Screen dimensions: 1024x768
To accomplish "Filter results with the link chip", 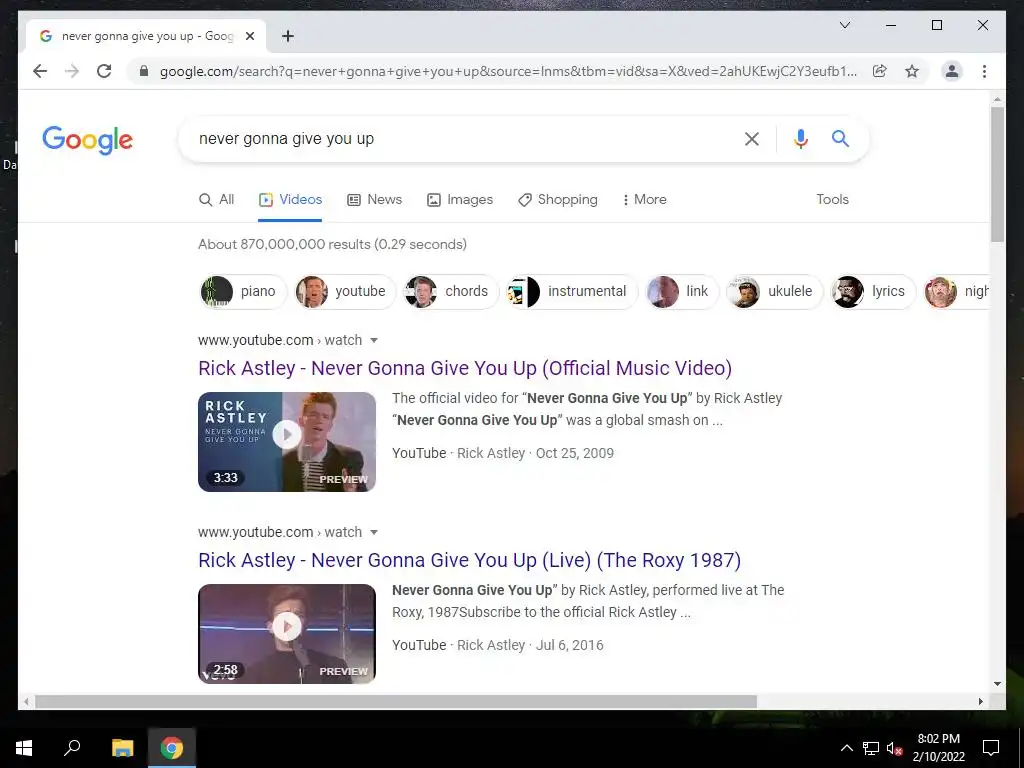I will coord(681,291).
